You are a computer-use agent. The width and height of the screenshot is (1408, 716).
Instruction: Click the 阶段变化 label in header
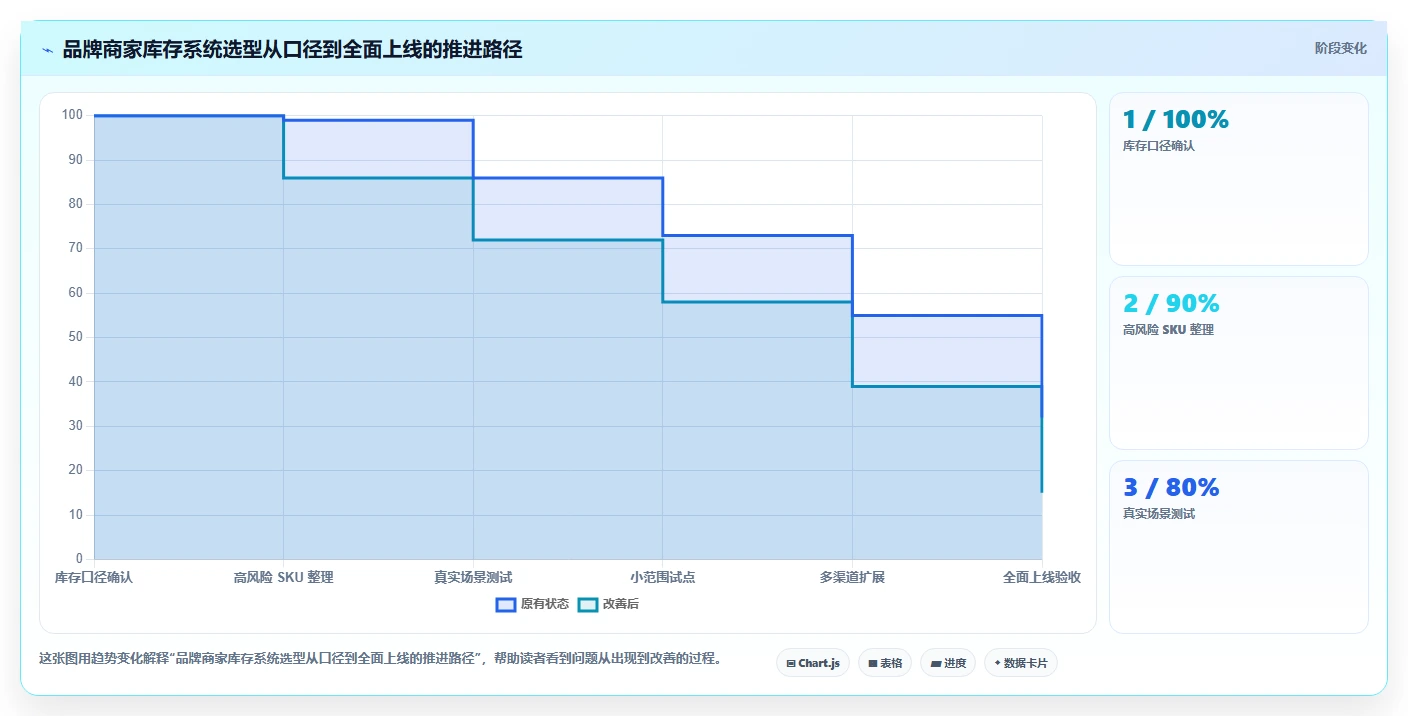(x=1340, y=48)
